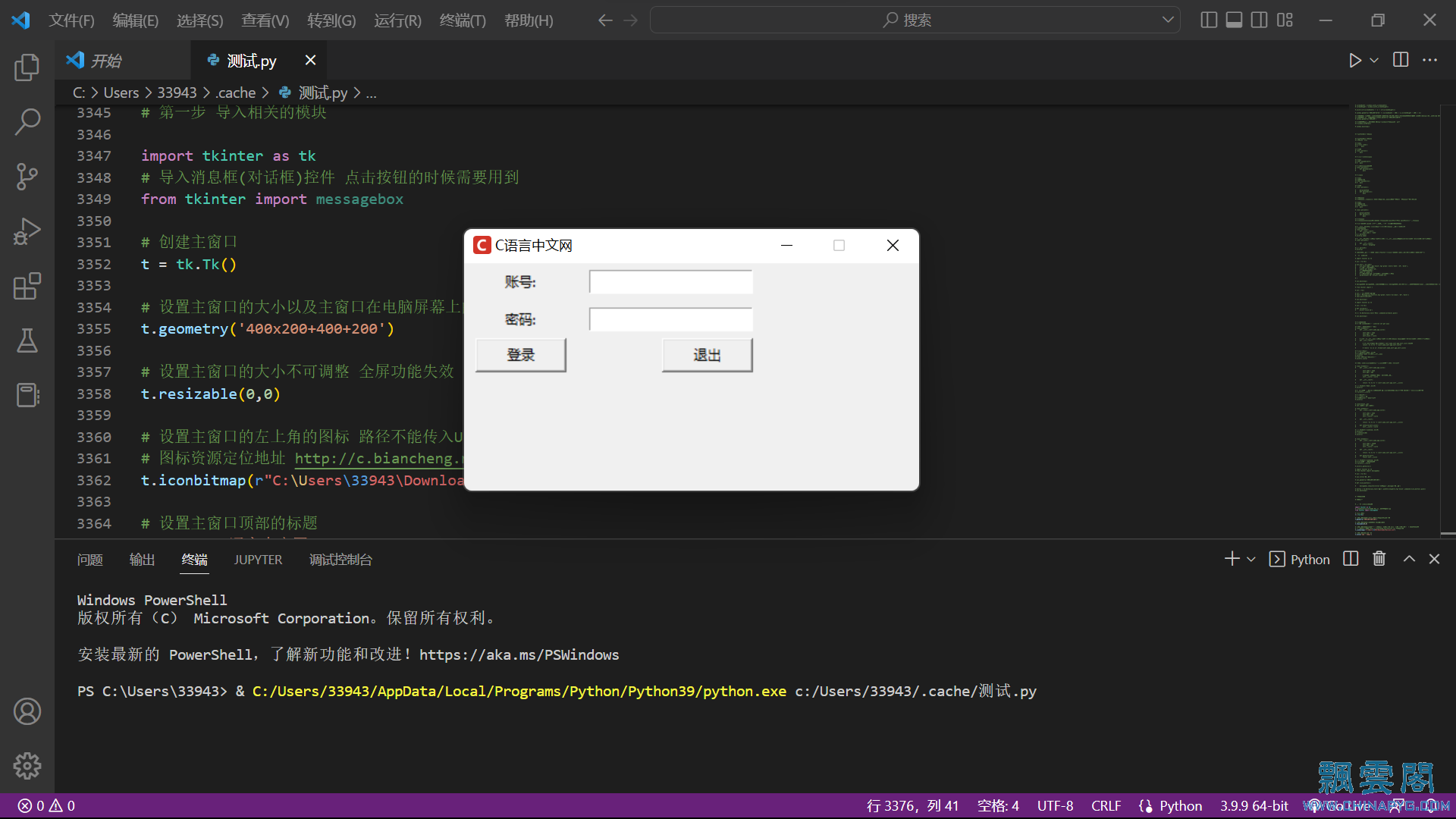The height and width of the screenshot is (819, 1456).
Task: Change line ending via CRLF
Action: click(1106, 805)
